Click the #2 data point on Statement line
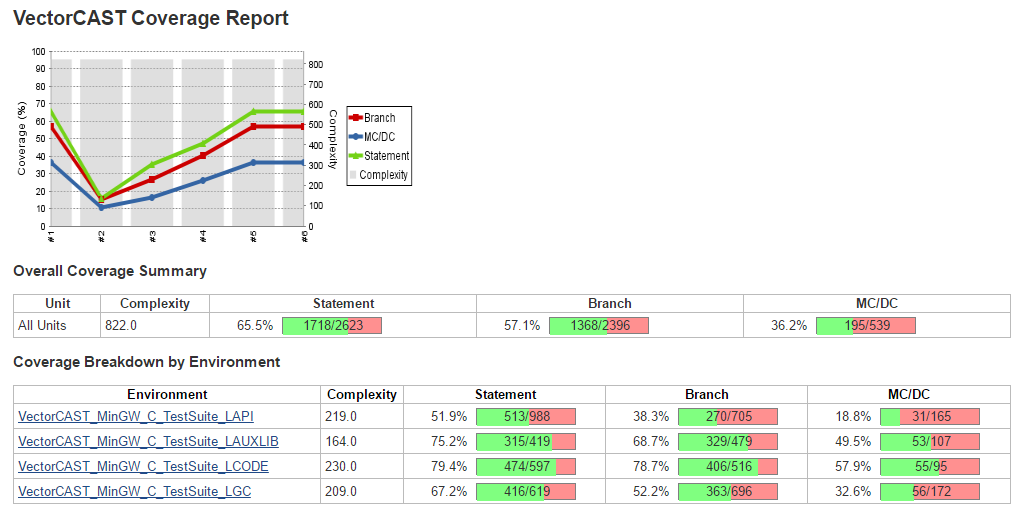This screenshot has width=1018, height=512. [x=101, y=199]
